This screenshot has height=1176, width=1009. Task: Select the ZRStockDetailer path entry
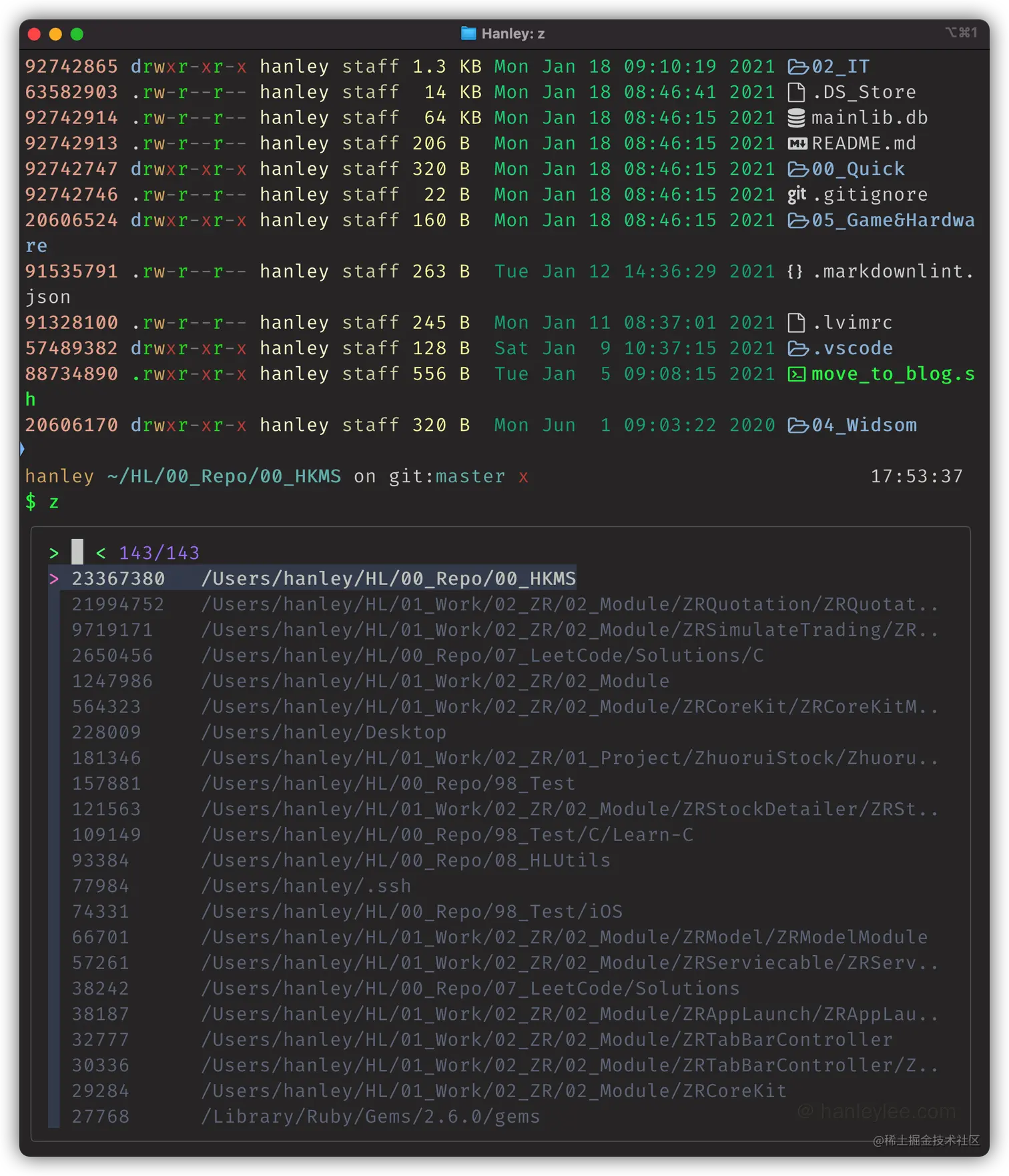click(x=505, y=809)
